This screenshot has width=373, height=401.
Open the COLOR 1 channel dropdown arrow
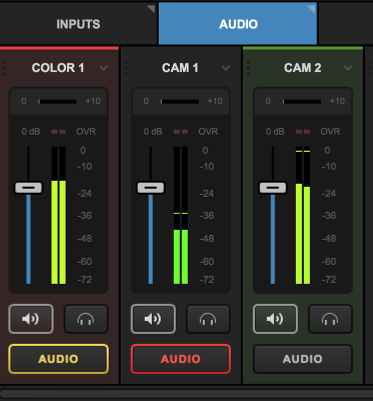(x=104, y=68)
